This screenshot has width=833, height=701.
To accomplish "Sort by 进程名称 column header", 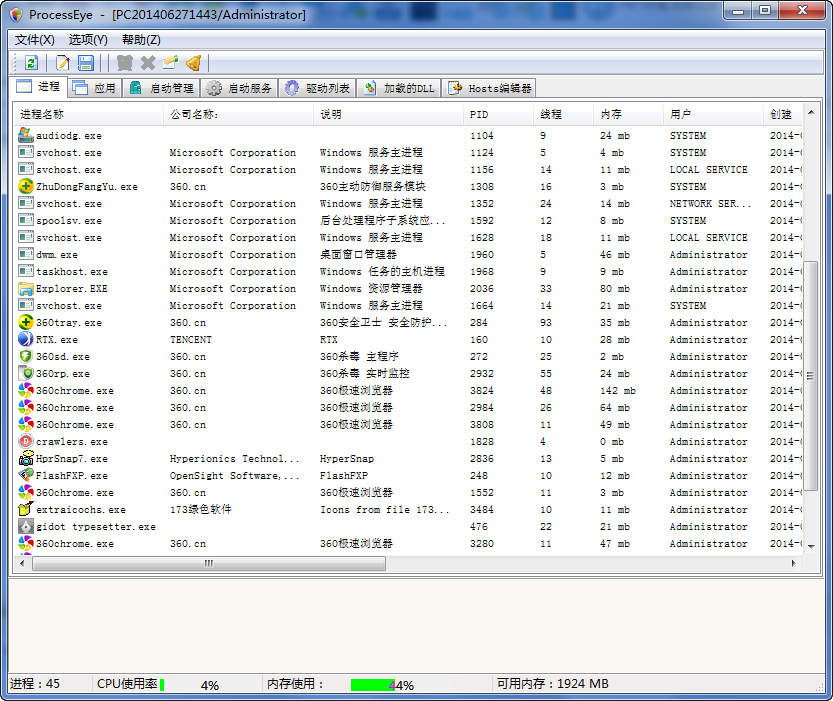I will 89,114.
